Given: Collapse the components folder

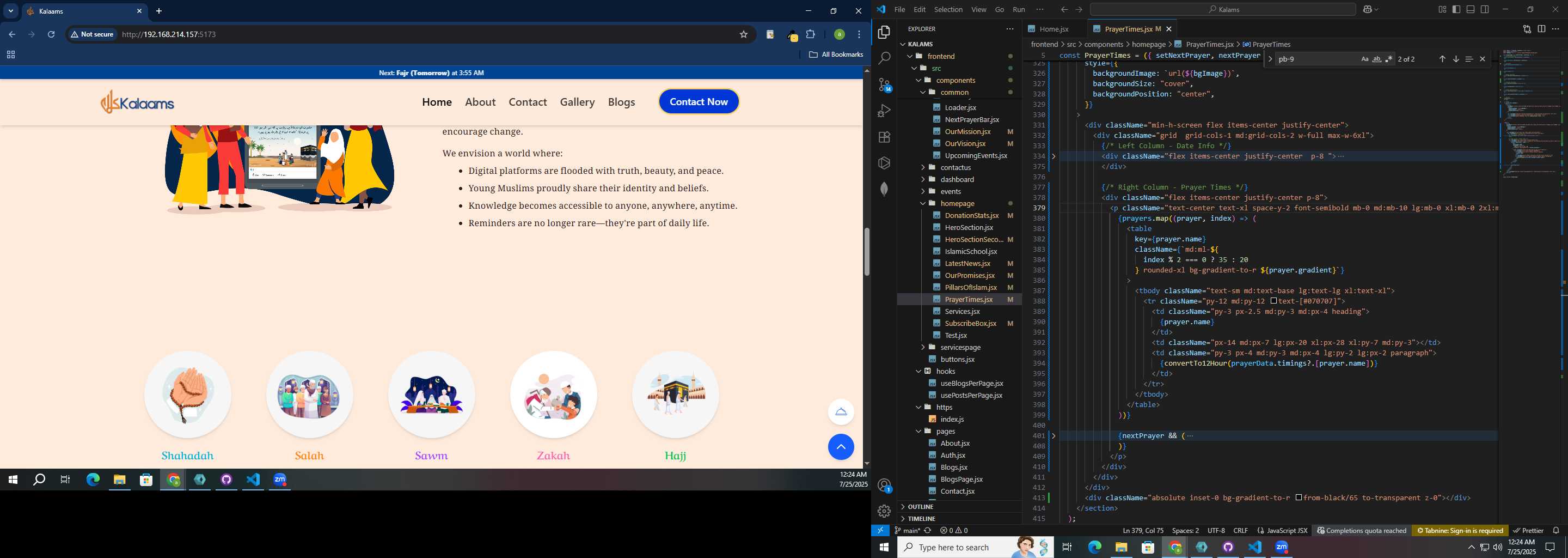Looking at the screenshot, I should 955,81.
